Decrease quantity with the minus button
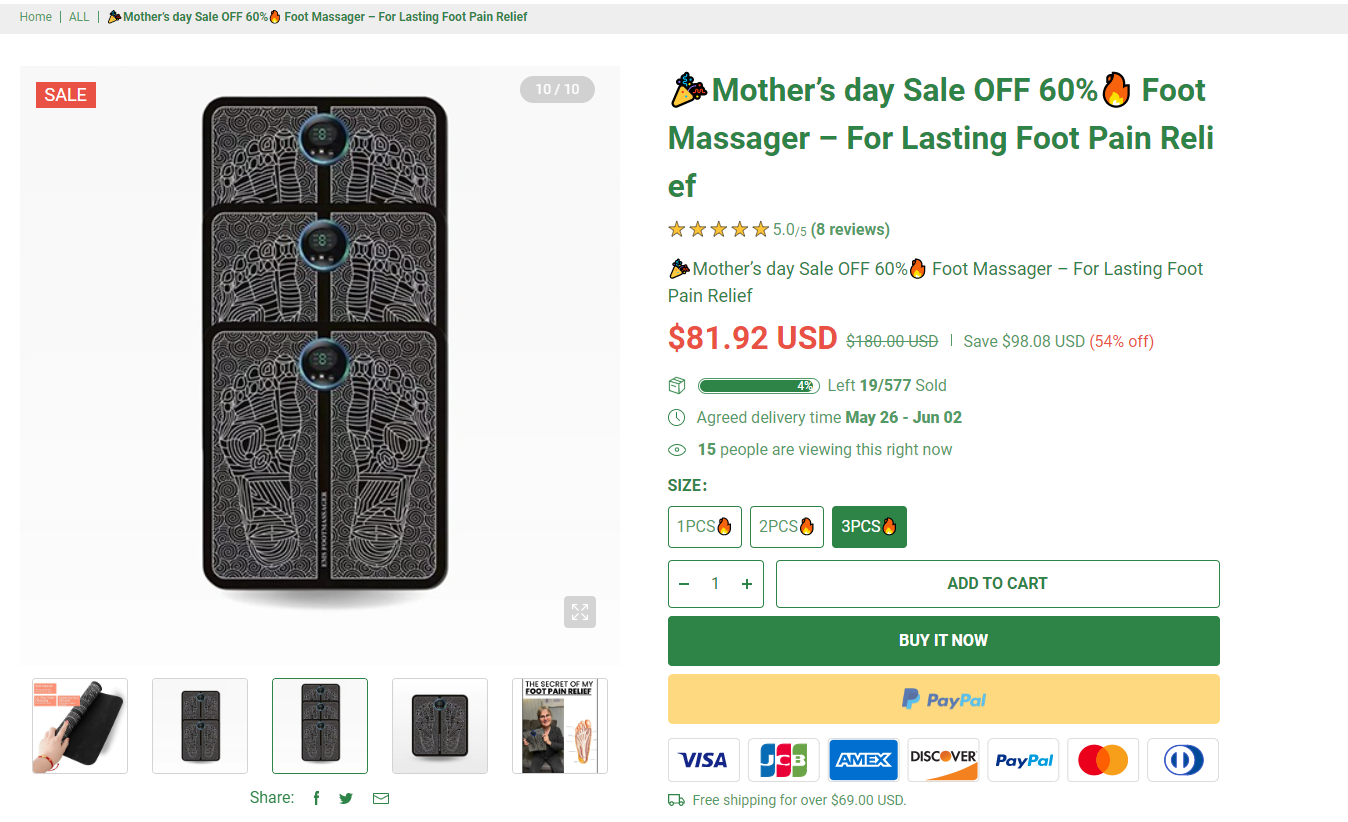The height and width of the screenshot is (822, 1348). click(x=684, y=584)
